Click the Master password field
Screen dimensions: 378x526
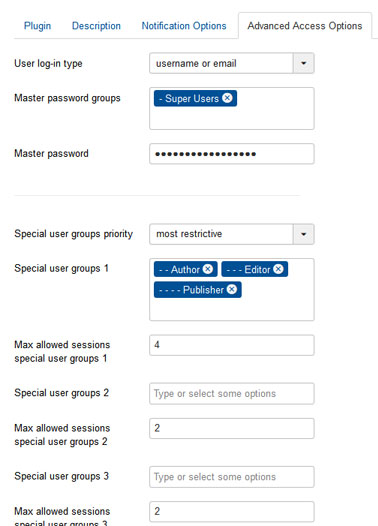click(x=232, y=154)
